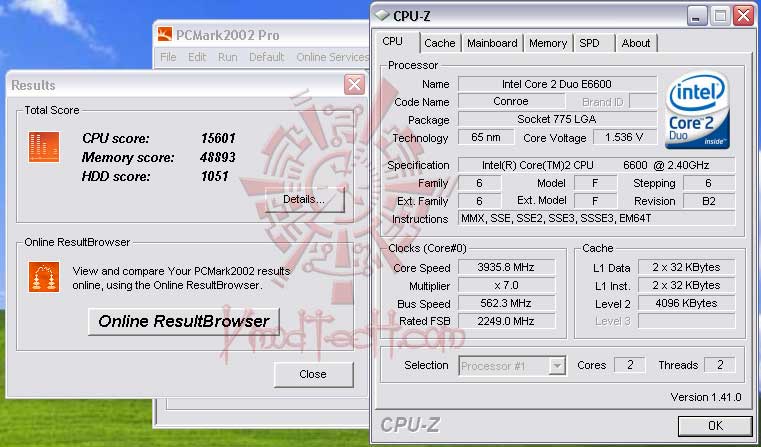Click the Bus Speed value 562.3 MHz
This screenshot has width=761, height=447.
coord(506,303)
